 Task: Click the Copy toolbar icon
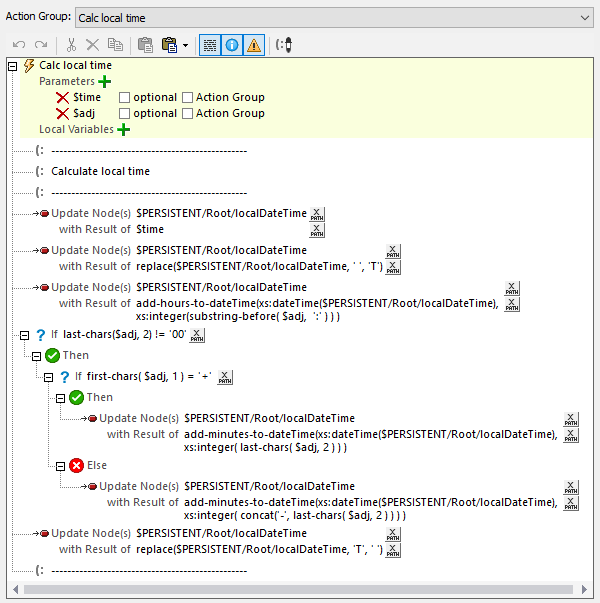(115, 45)
